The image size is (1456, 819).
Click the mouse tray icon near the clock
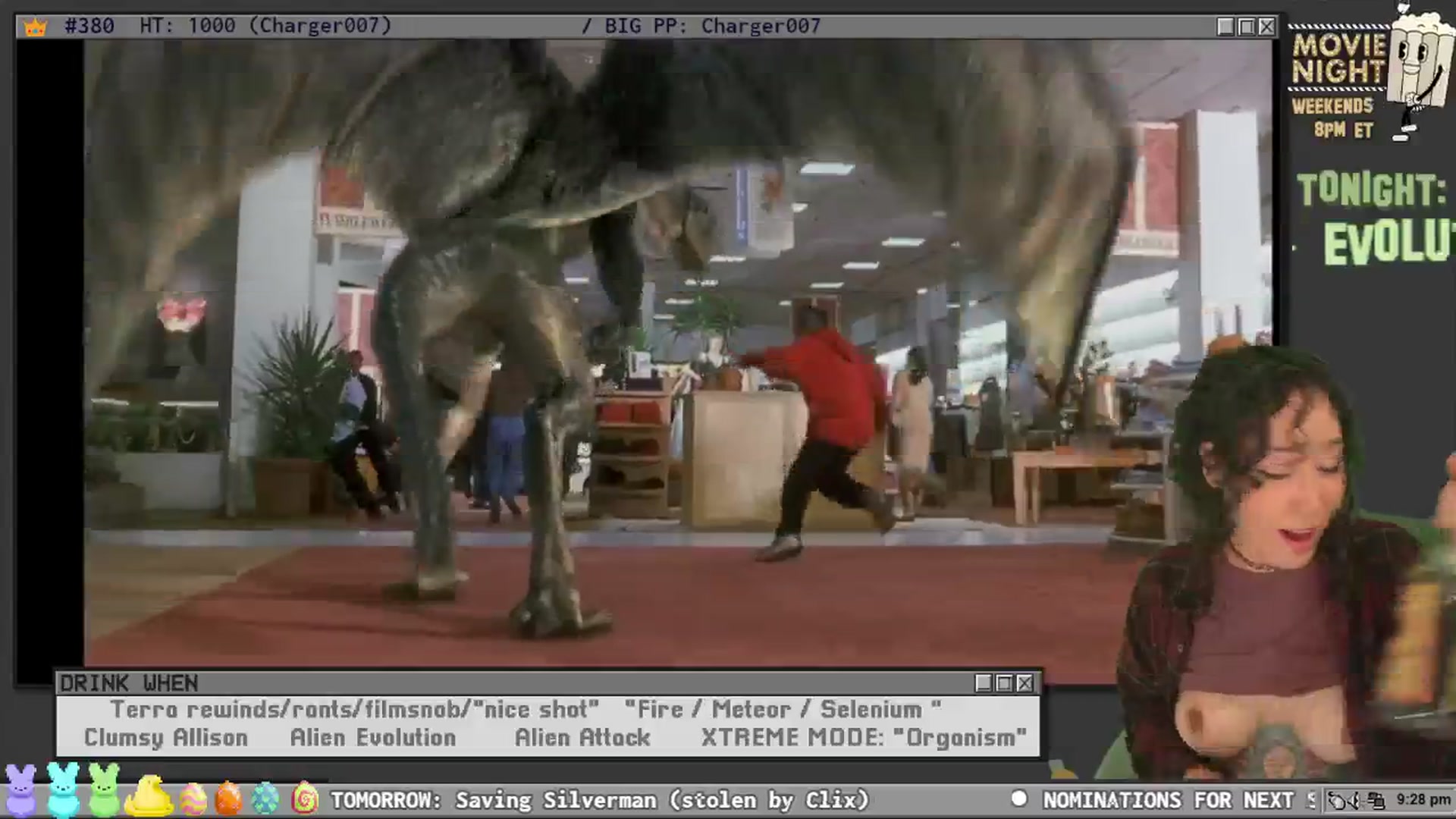click(x=1336, y=800)
